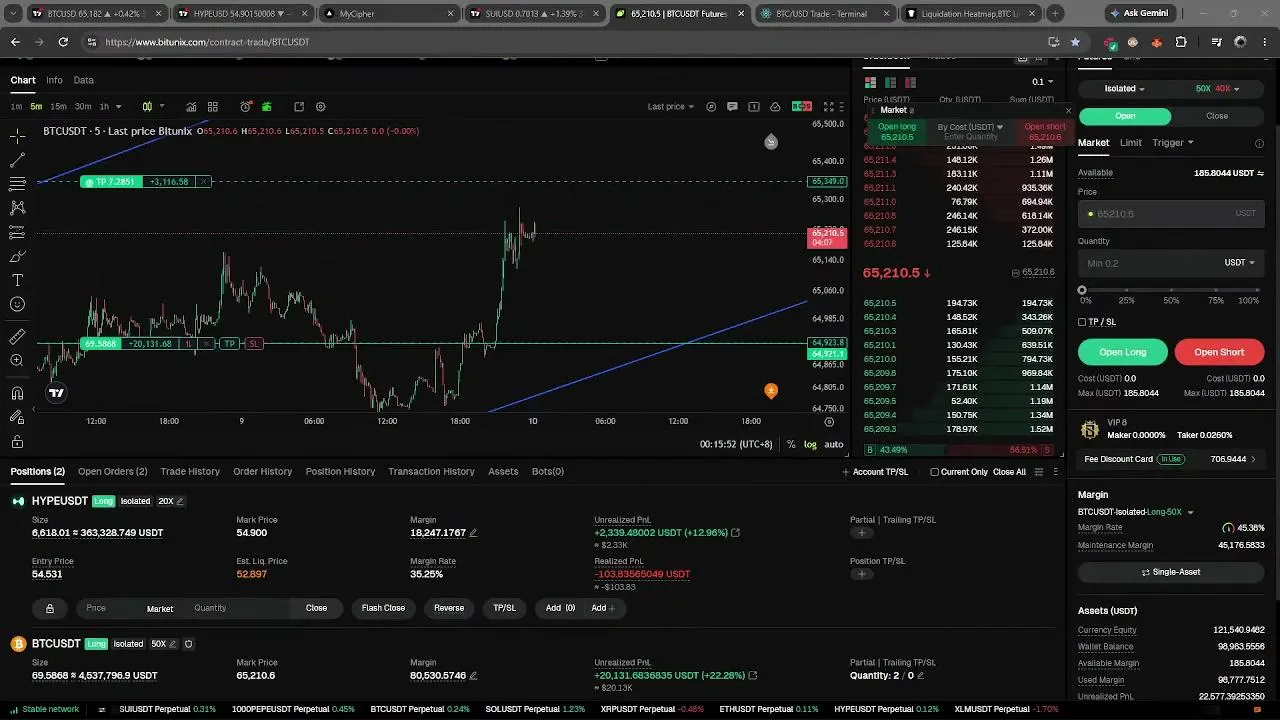Open the Last price source dropdown

point(670,107)
